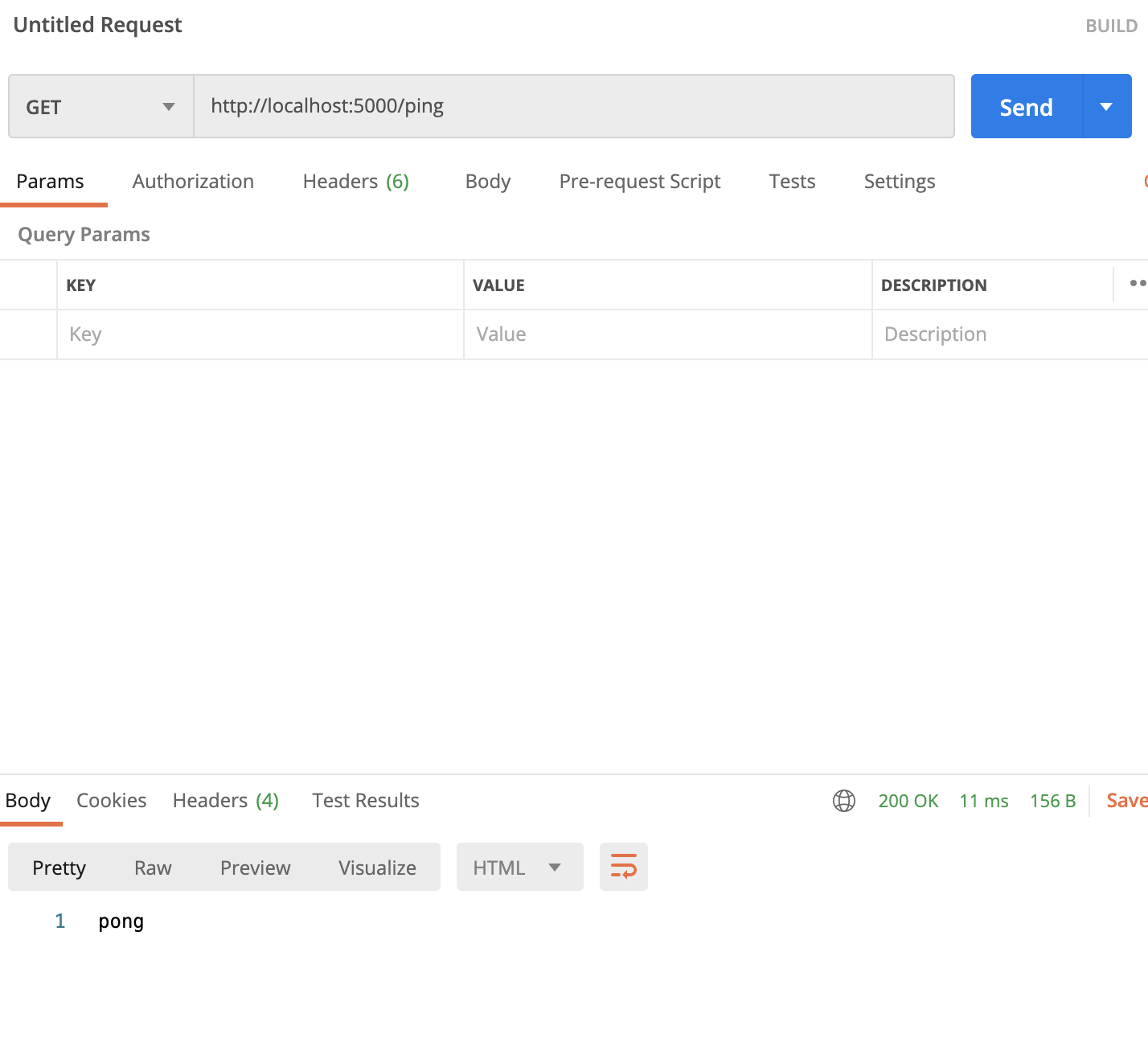Select the Pretty view mode

point(59,868)
